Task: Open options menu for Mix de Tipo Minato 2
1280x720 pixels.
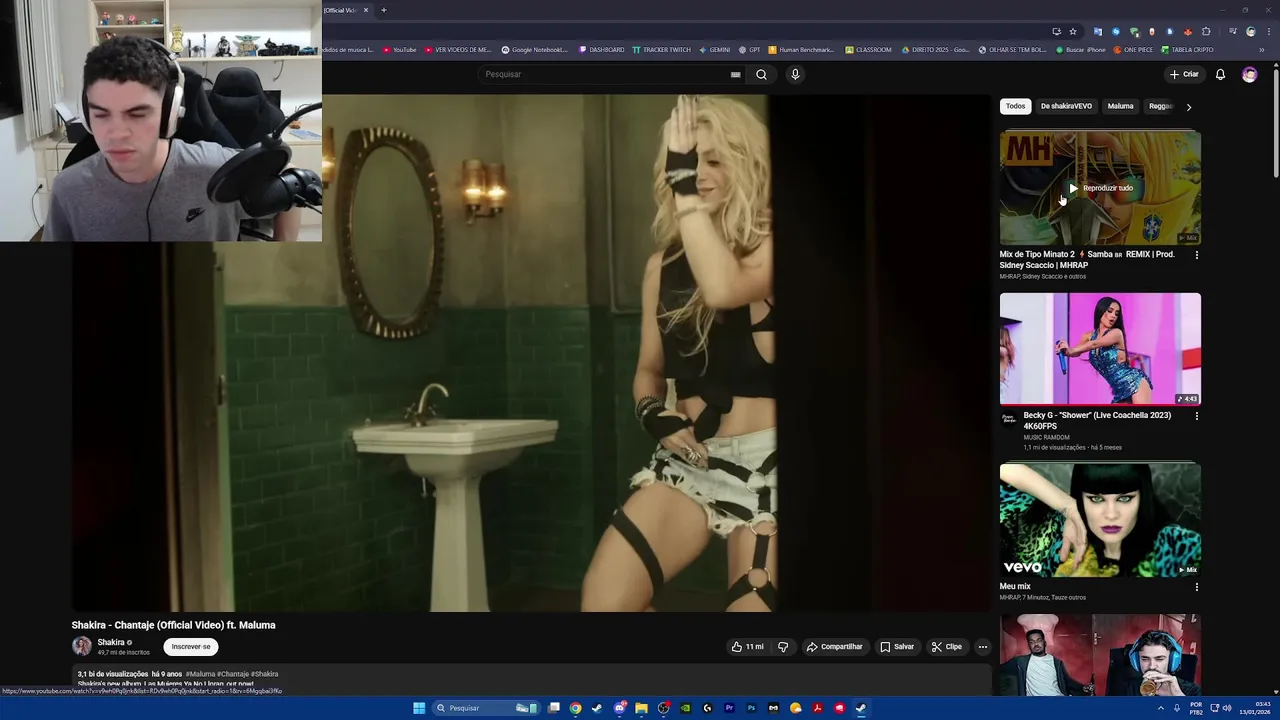Action: (1197, 255)
